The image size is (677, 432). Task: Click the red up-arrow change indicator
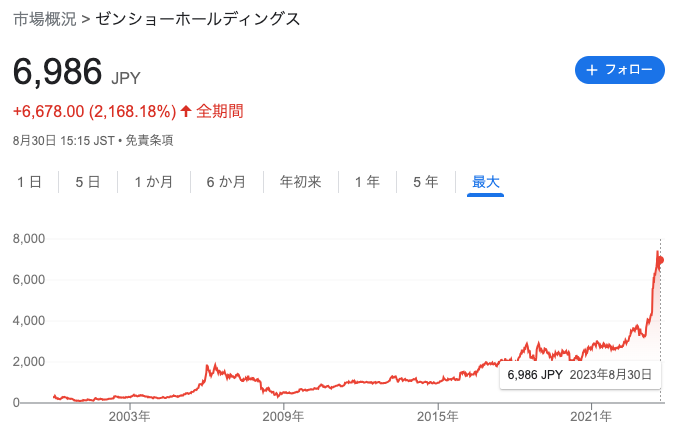coord(186,111)
